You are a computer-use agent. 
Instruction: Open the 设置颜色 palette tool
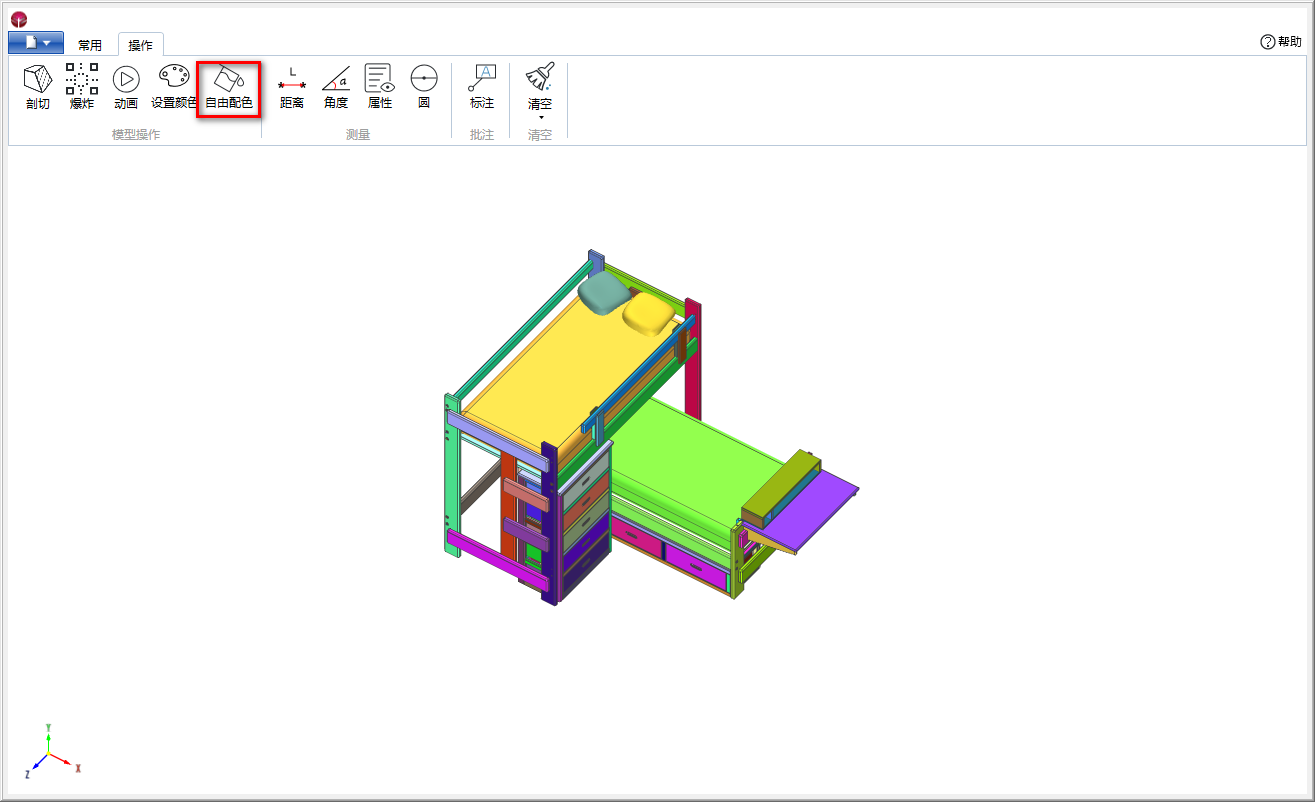(174, 87)
